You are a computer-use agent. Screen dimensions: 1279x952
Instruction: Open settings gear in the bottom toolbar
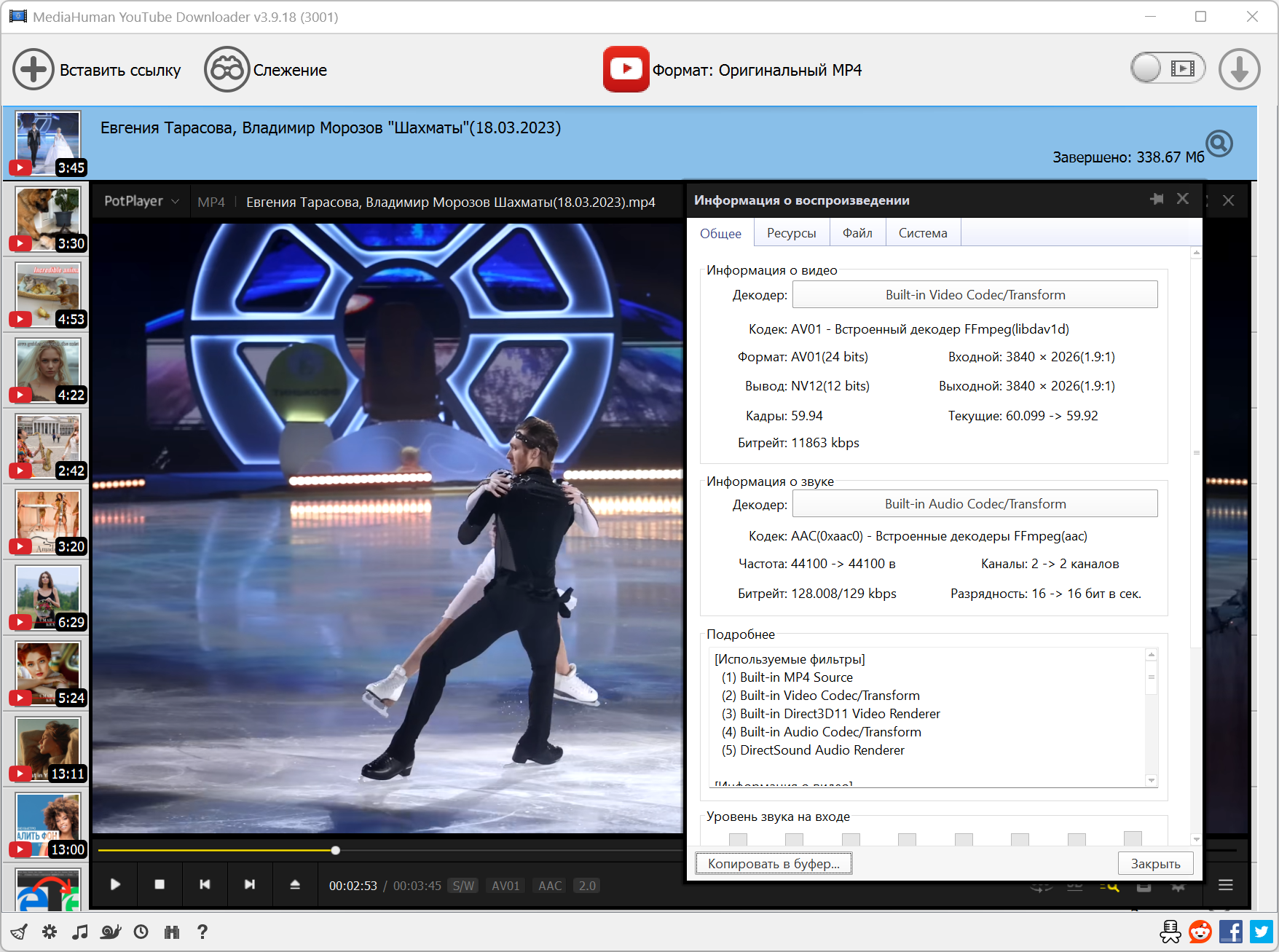pyautogui.click(x=50, y=932)
